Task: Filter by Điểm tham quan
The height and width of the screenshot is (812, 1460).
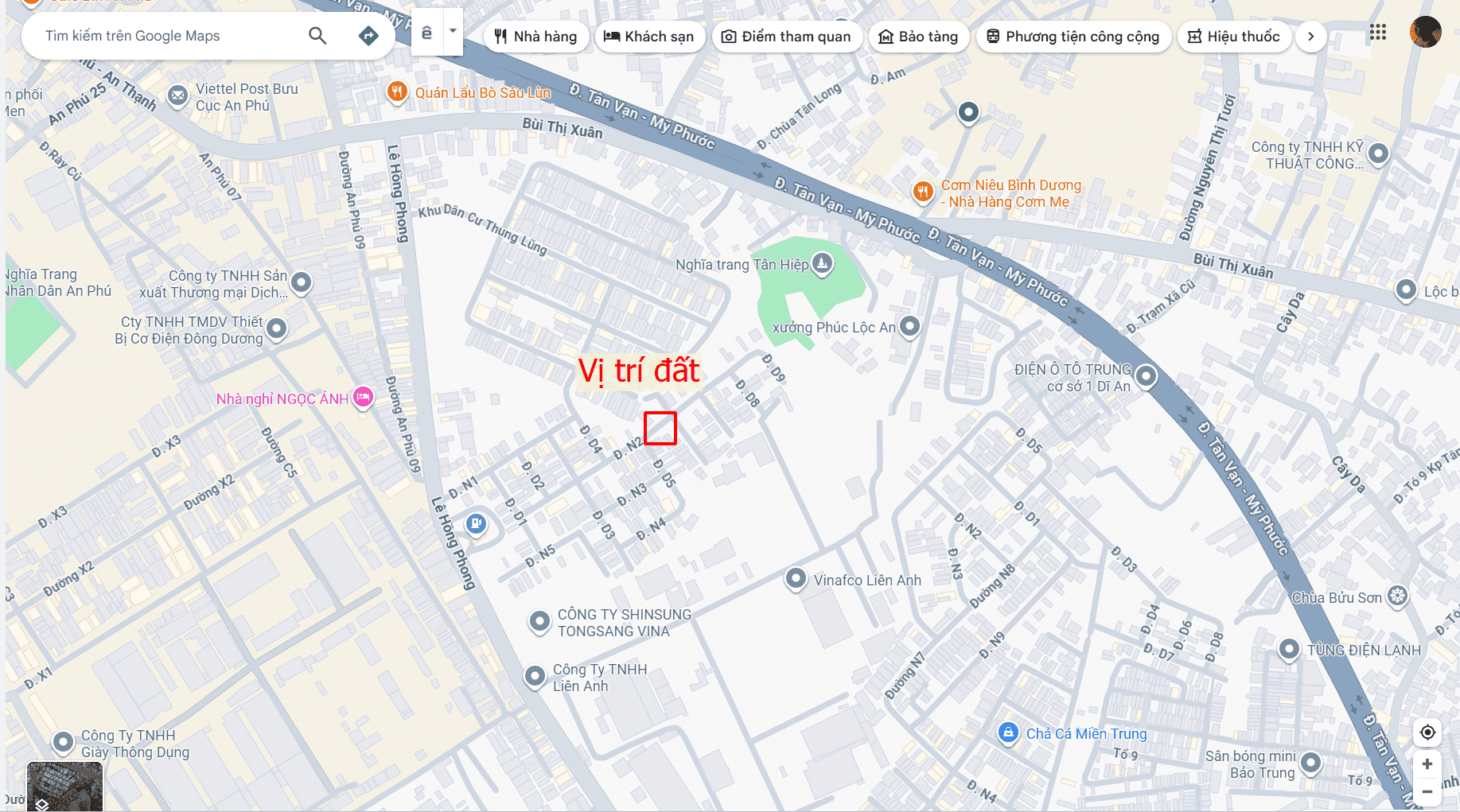Action: tap(786, 37)
